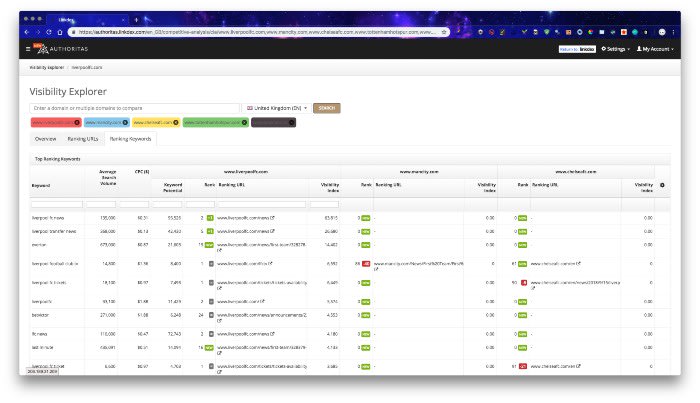Focus the domain comparison input field
700x403 pixels.
coord(134,108)
